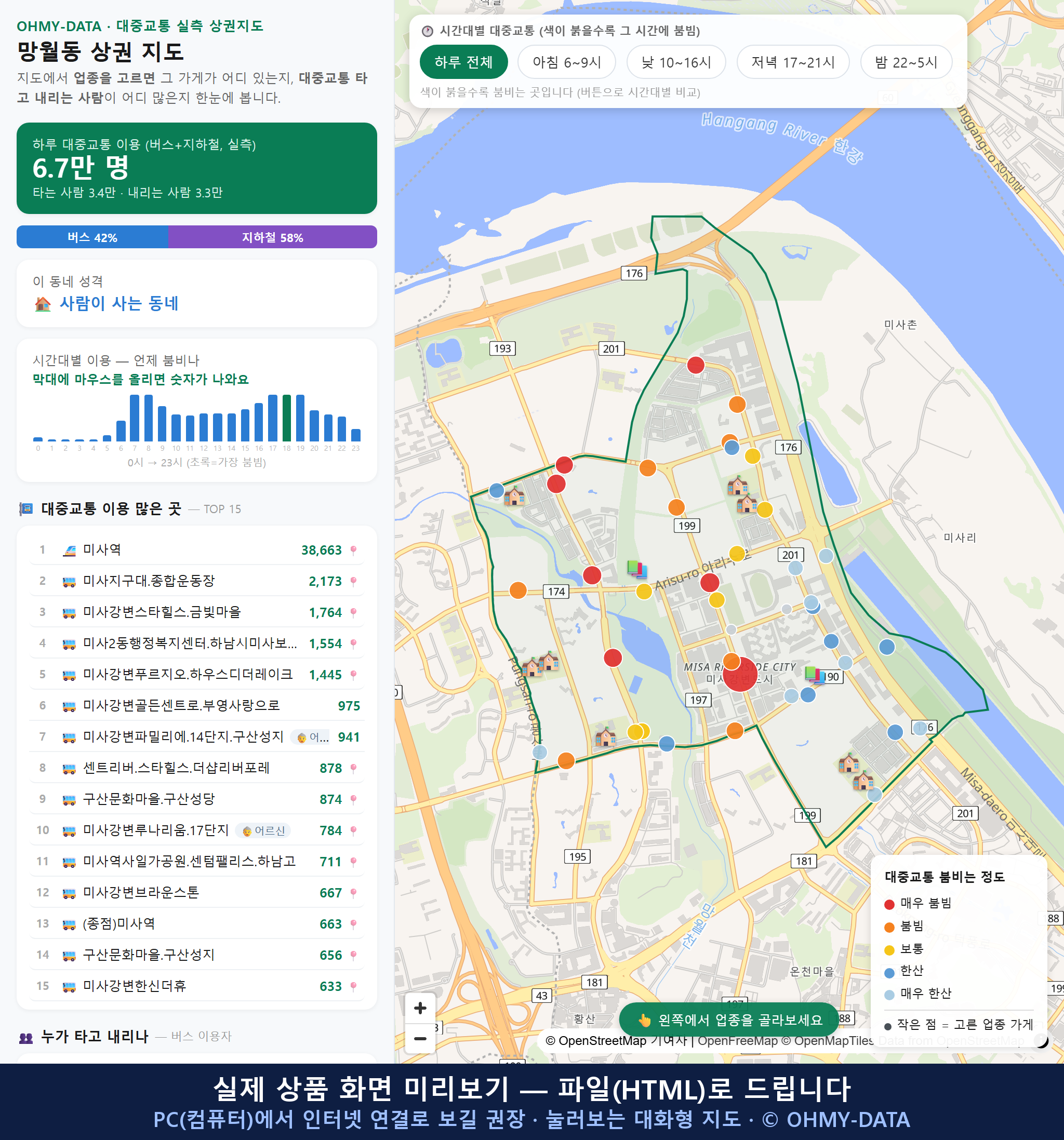
Task: Click the book icon near Arisu-ro
Action: [637, 569]
